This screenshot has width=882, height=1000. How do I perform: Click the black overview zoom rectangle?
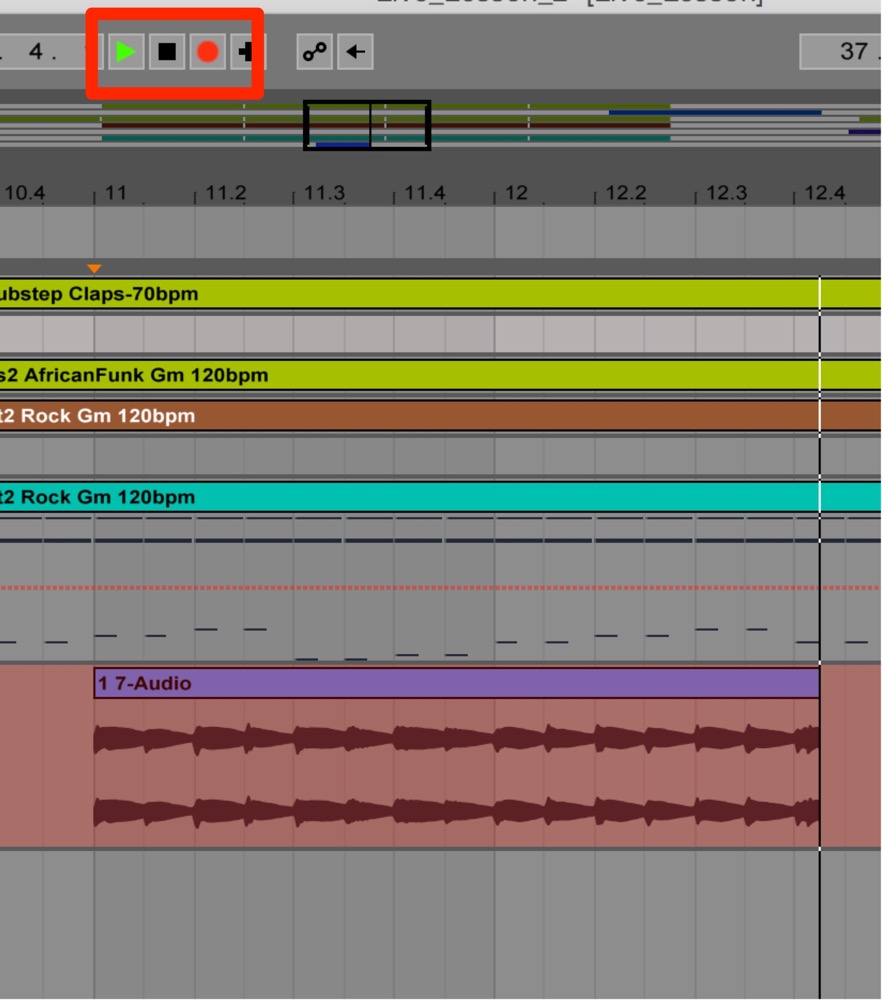click(x=367, y=125)
